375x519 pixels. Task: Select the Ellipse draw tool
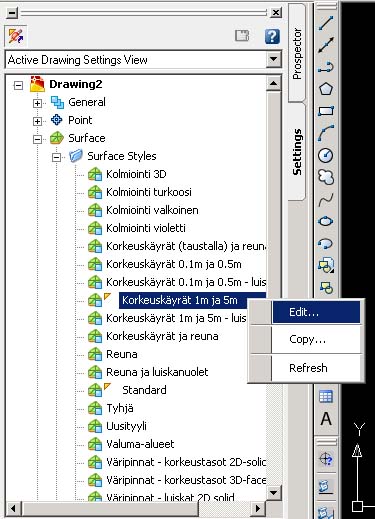click(x=326, y=221)
